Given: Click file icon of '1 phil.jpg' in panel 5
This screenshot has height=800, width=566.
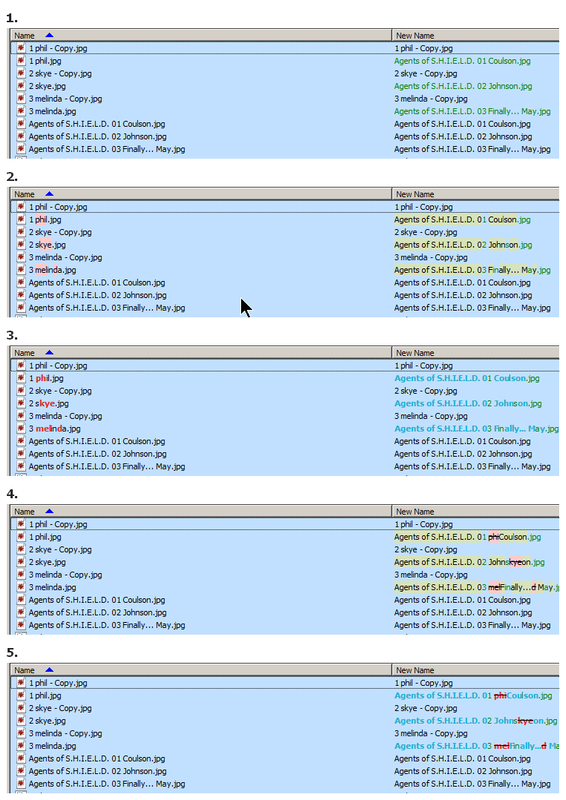Looking at the screenshot, I should click(20, 695).
